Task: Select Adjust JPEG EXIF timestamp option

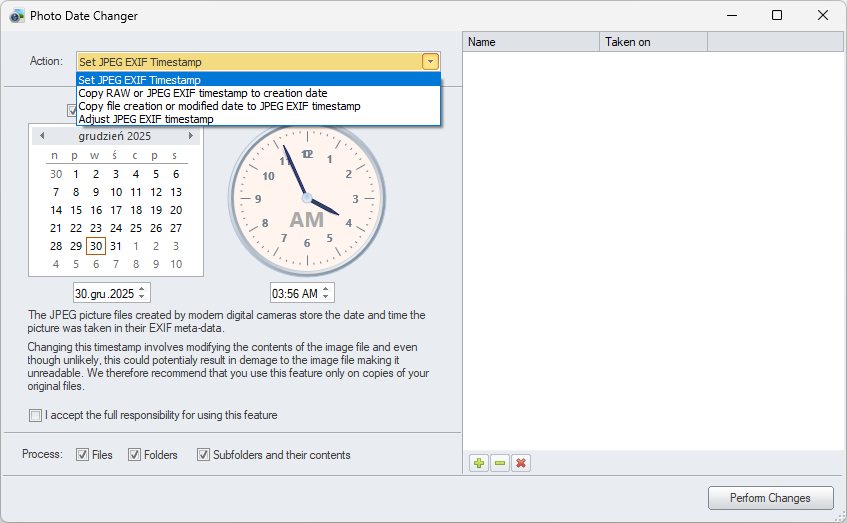Action: click(259, 119)
